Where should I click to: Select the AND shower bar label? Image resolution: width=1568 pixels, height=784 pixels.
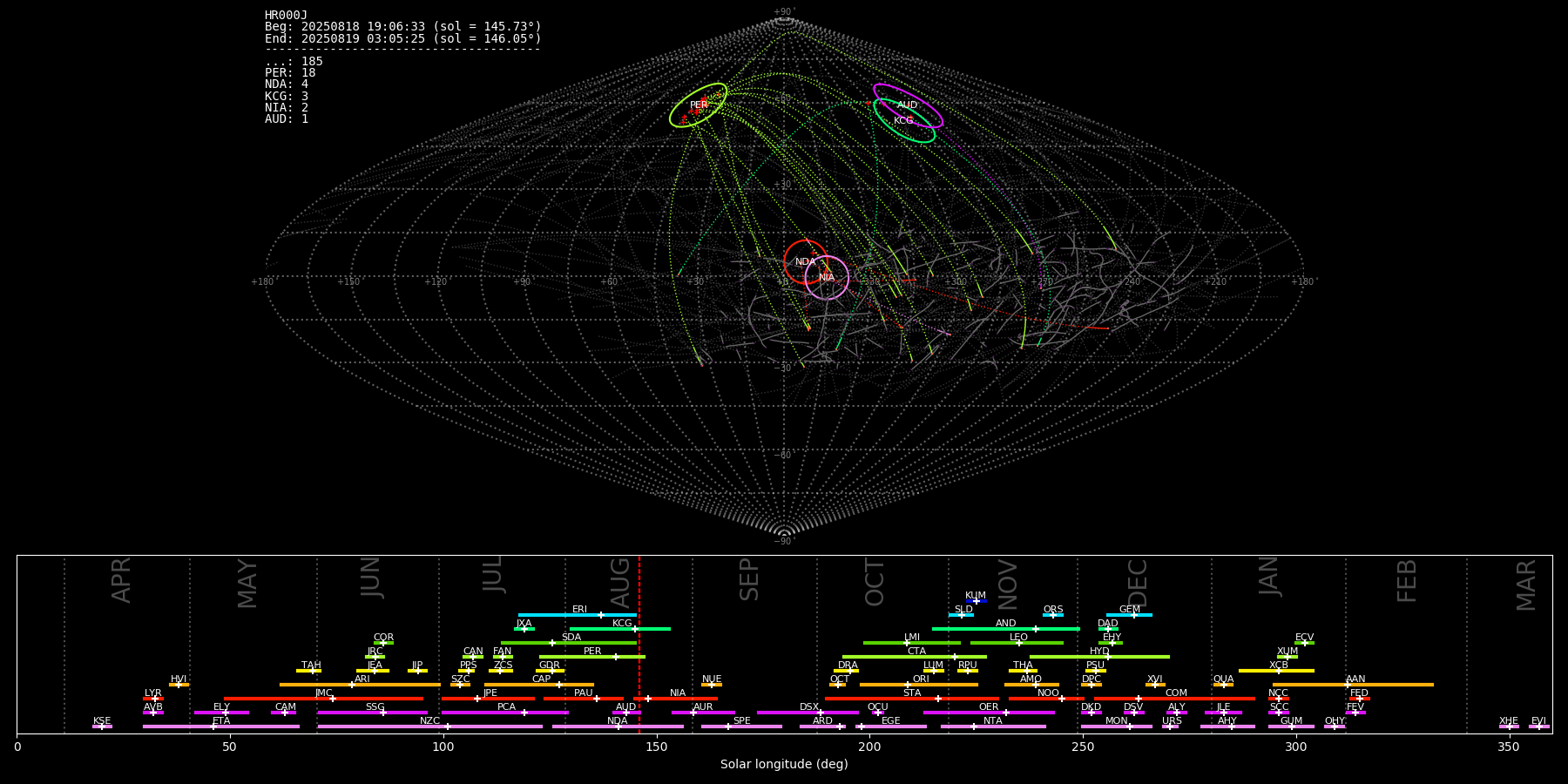(x=1006, y=624)
